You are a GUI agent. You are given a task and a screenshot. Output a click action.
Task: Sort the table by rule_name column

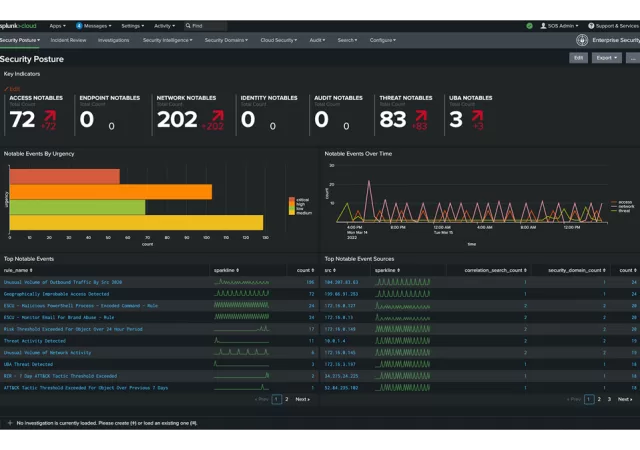point(17,270)
